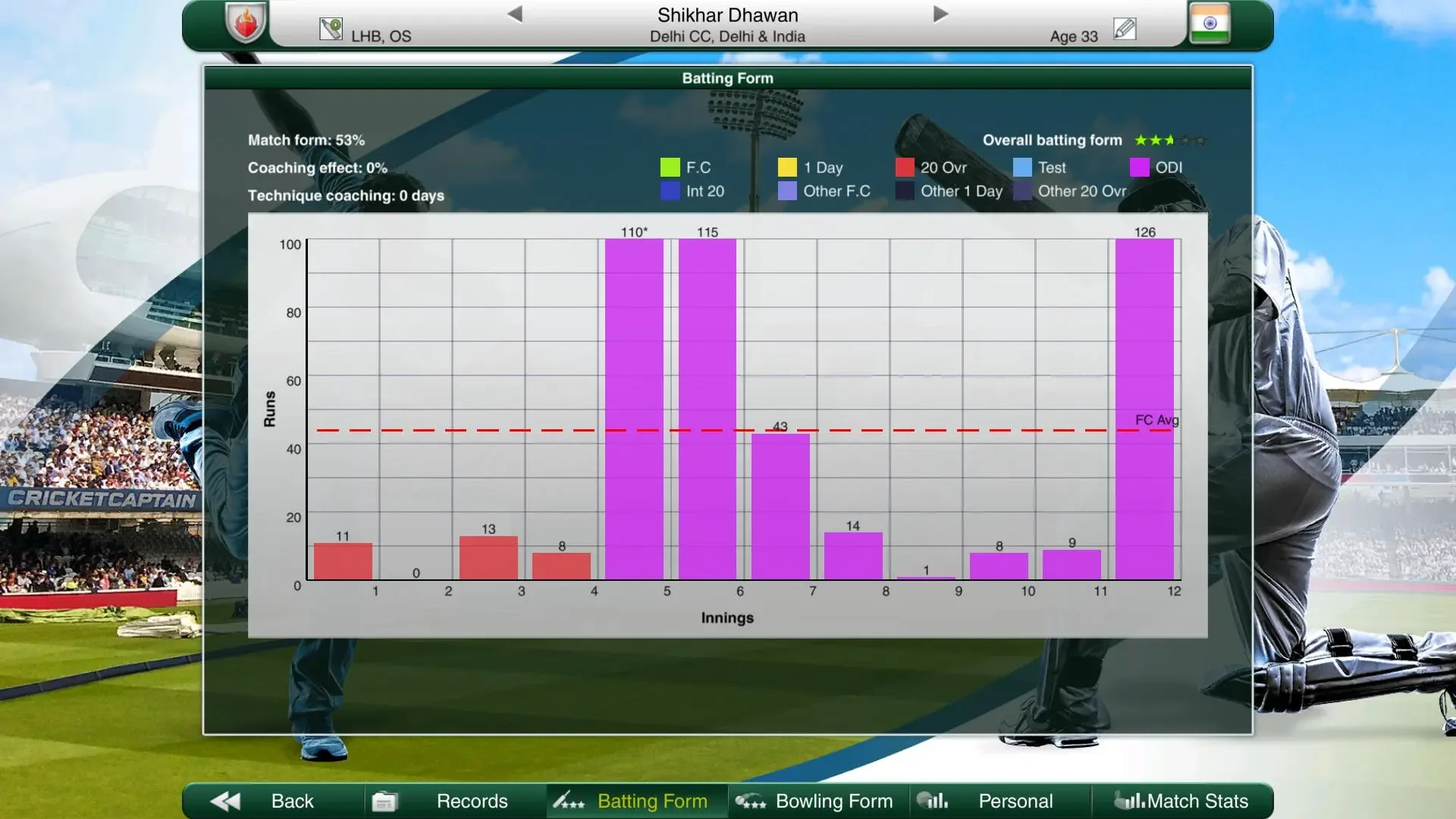Click the Back double-arrow icon

(225, 801)
